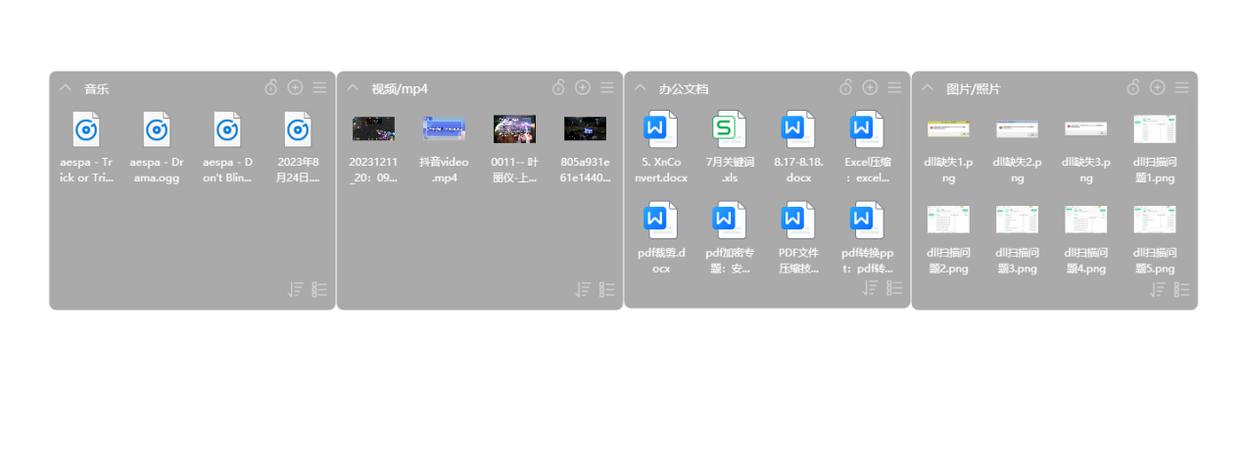Click the sort icon in the 图片/照片 panel

(x=1157, y=290)
